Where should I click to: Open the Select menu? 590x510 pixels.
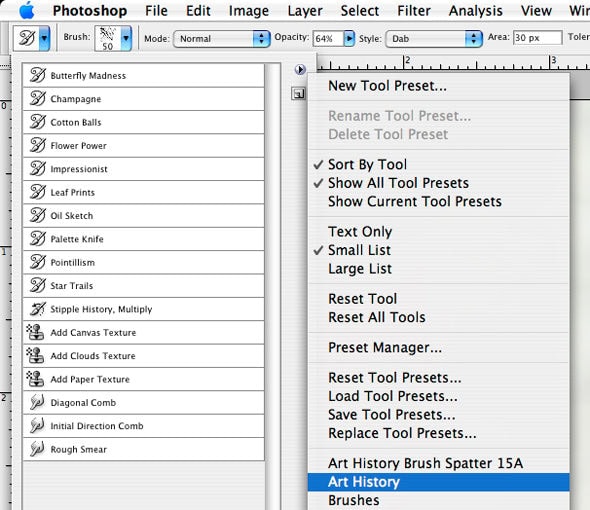coord(360,11)
